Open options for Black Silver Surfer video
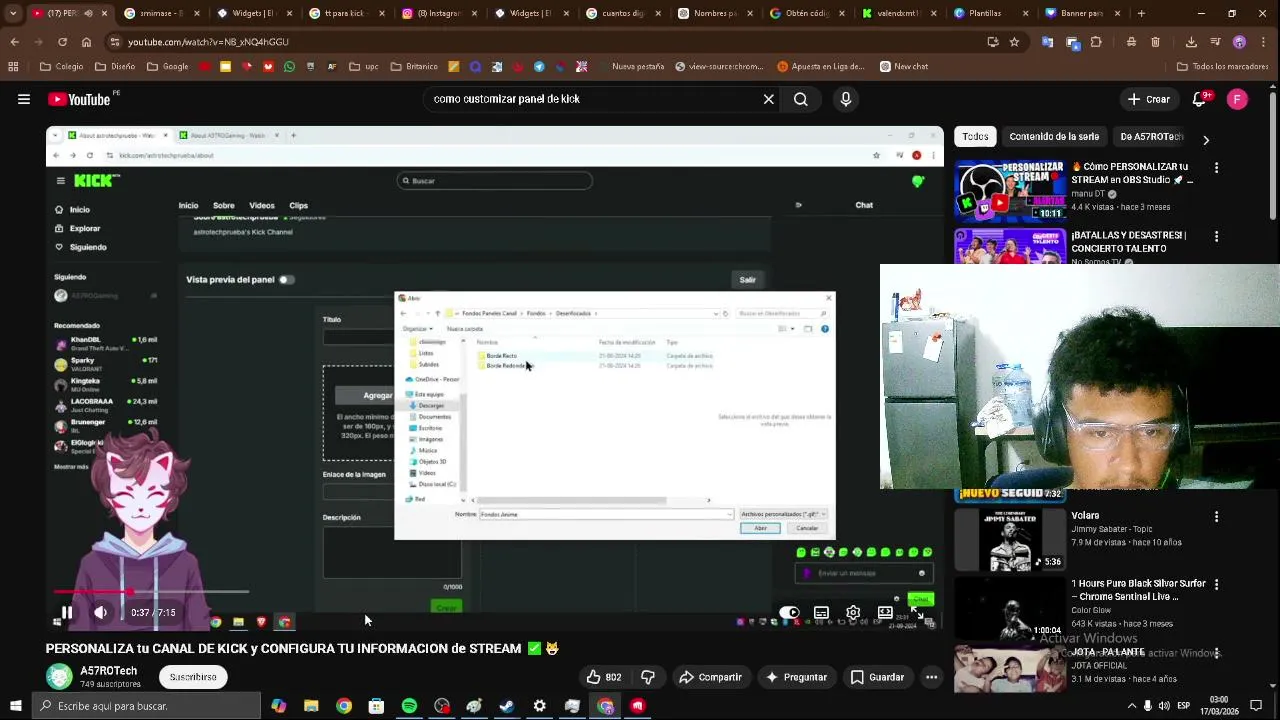 [1216, 585]
